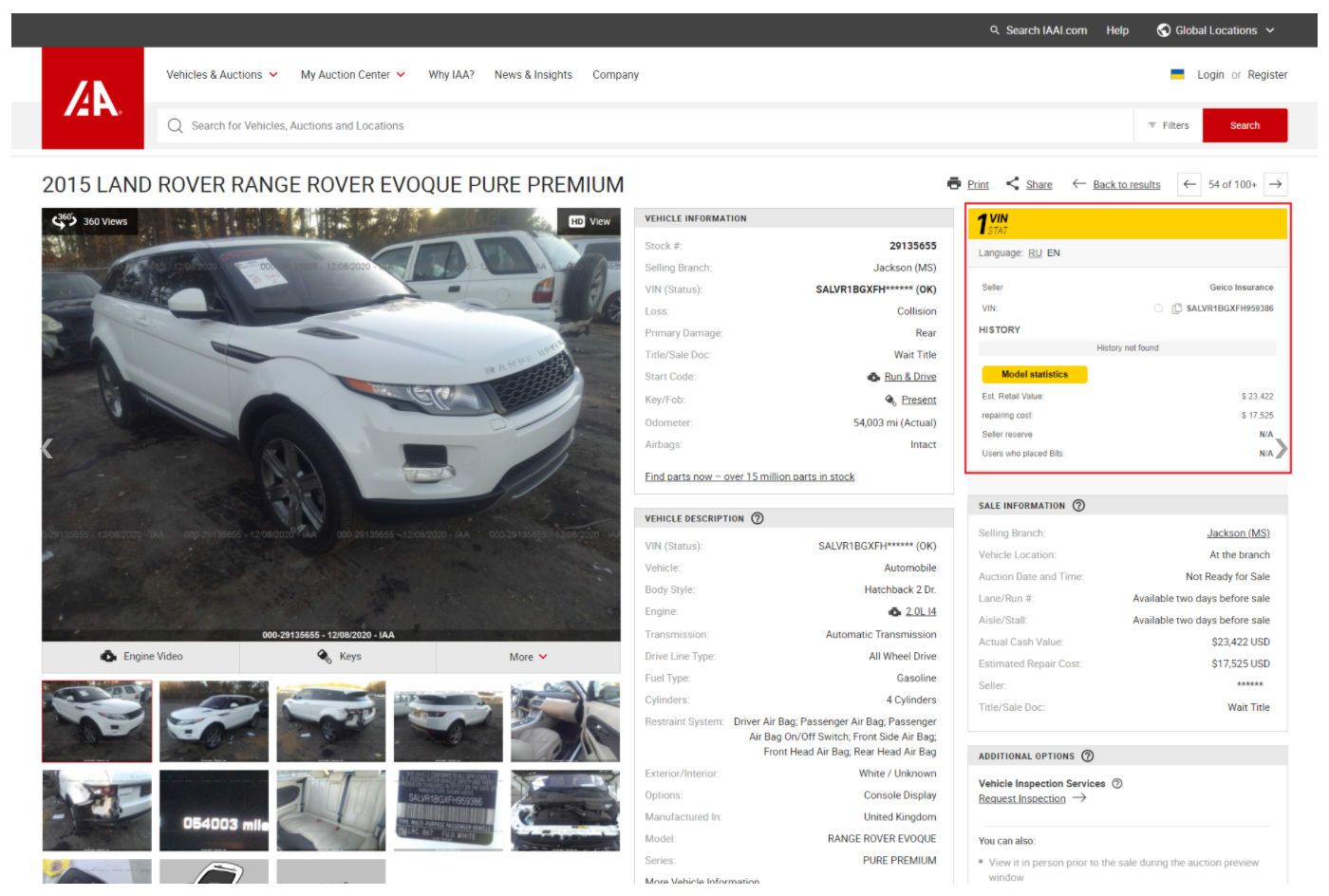
Task: Show the next photo with right chevron
Action: pos(1281,448)
